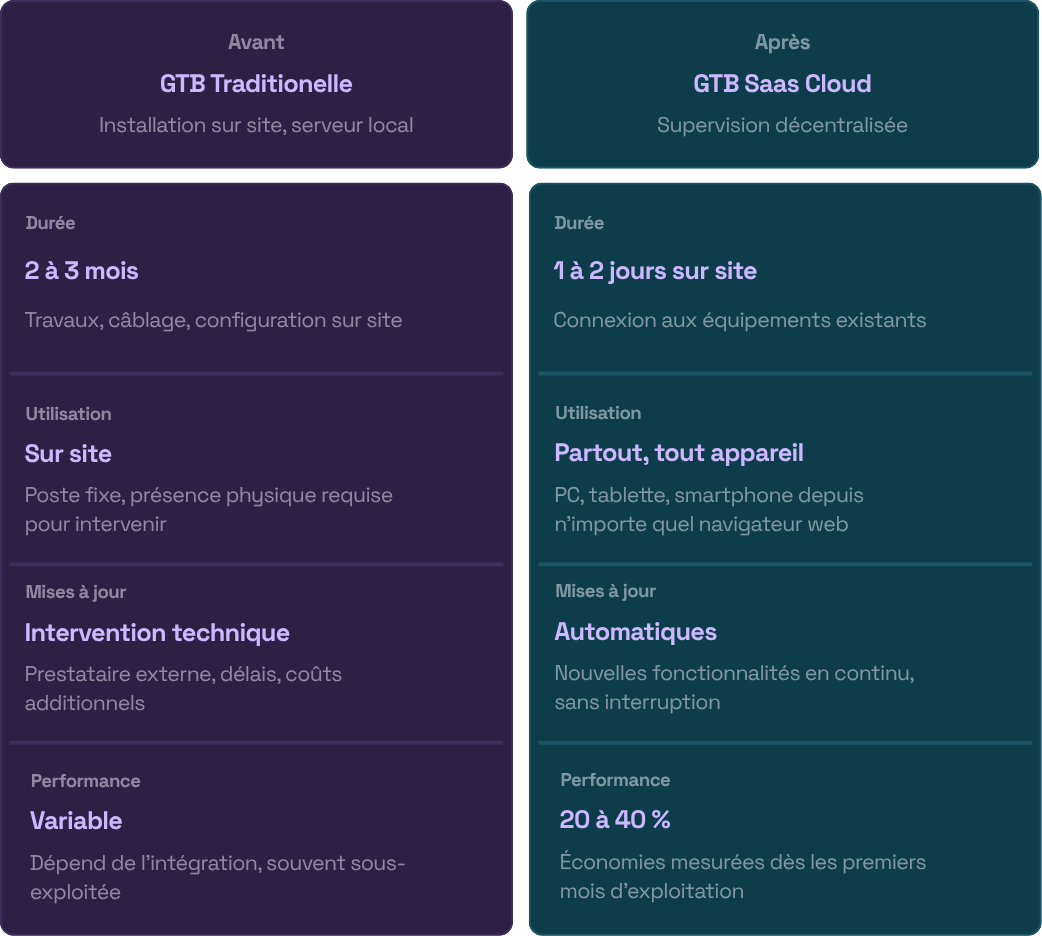
Task: Click 'Durée' label in the right card
Action: 579,223
